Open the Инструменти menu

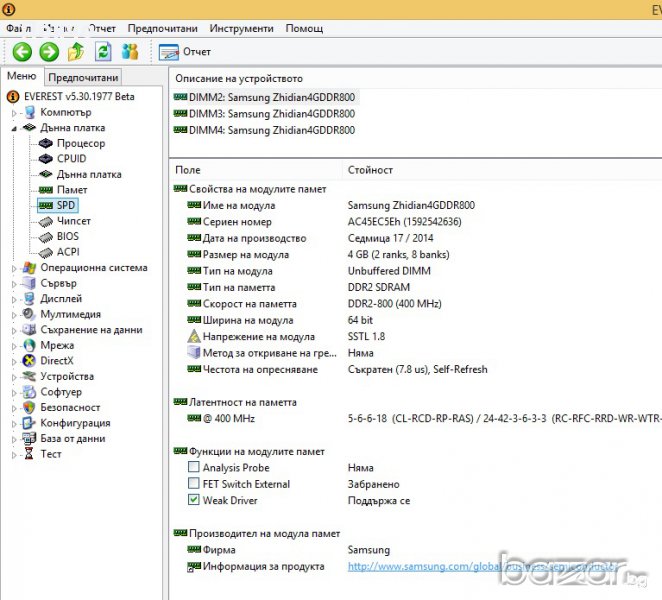241,28
